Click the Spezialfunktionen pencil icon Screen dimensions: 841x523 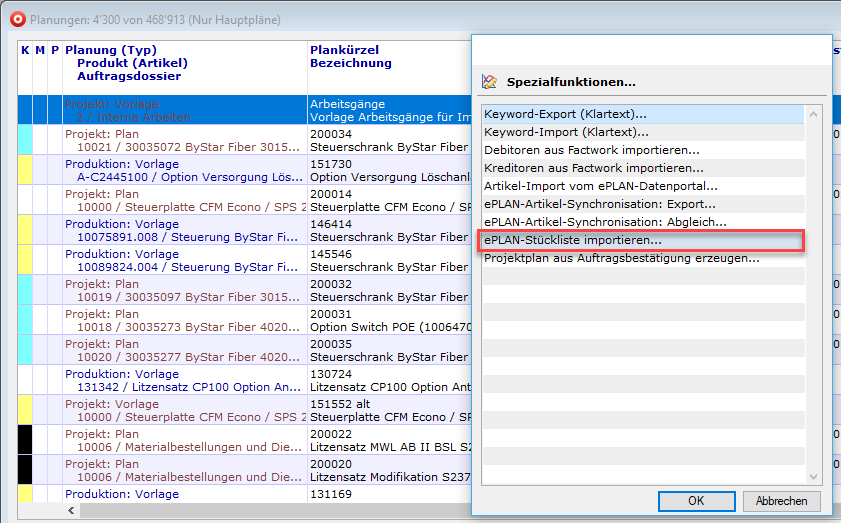point(489,82)
